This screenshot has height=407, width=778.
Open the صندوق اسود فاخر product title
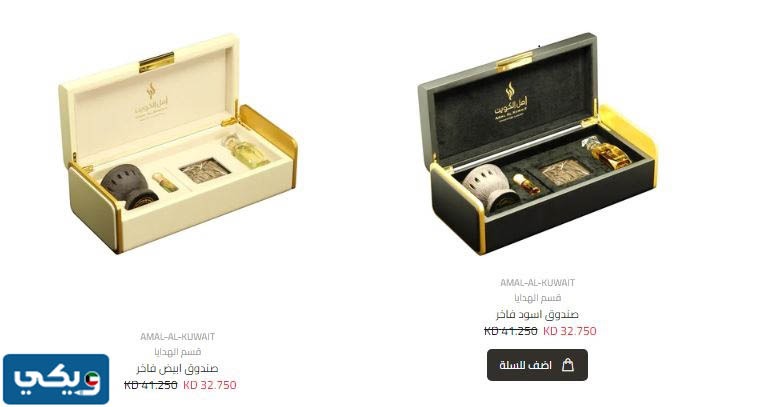(x=537, y=314)
